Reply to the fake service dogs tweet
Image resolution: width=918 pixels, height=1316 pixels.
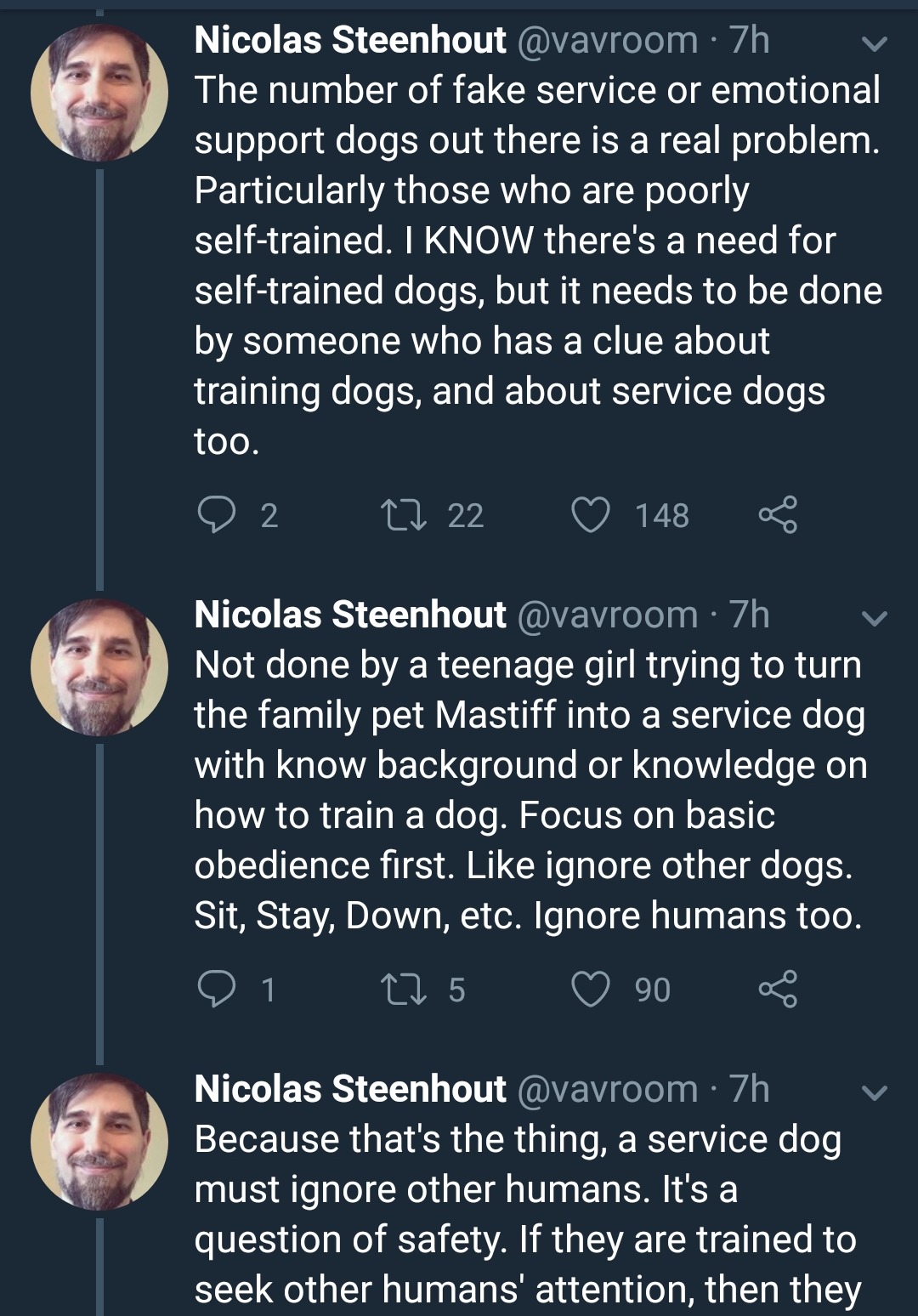[x=216, y=514]
